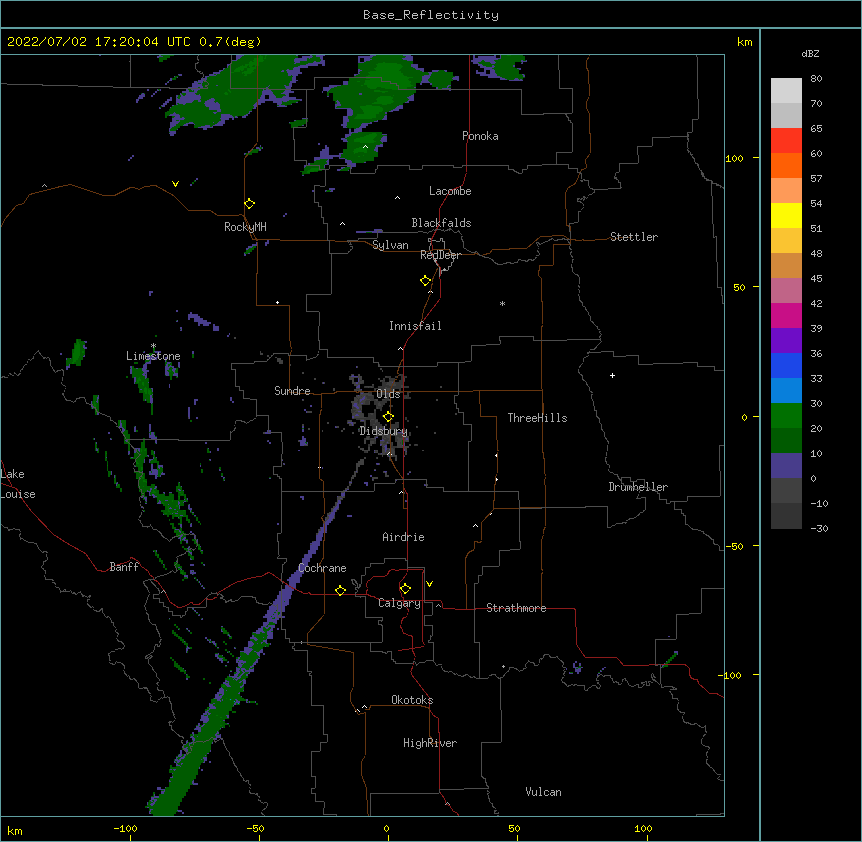Select the Olds label
Viewport: 862px width, 842px height.
coord(388,394)
